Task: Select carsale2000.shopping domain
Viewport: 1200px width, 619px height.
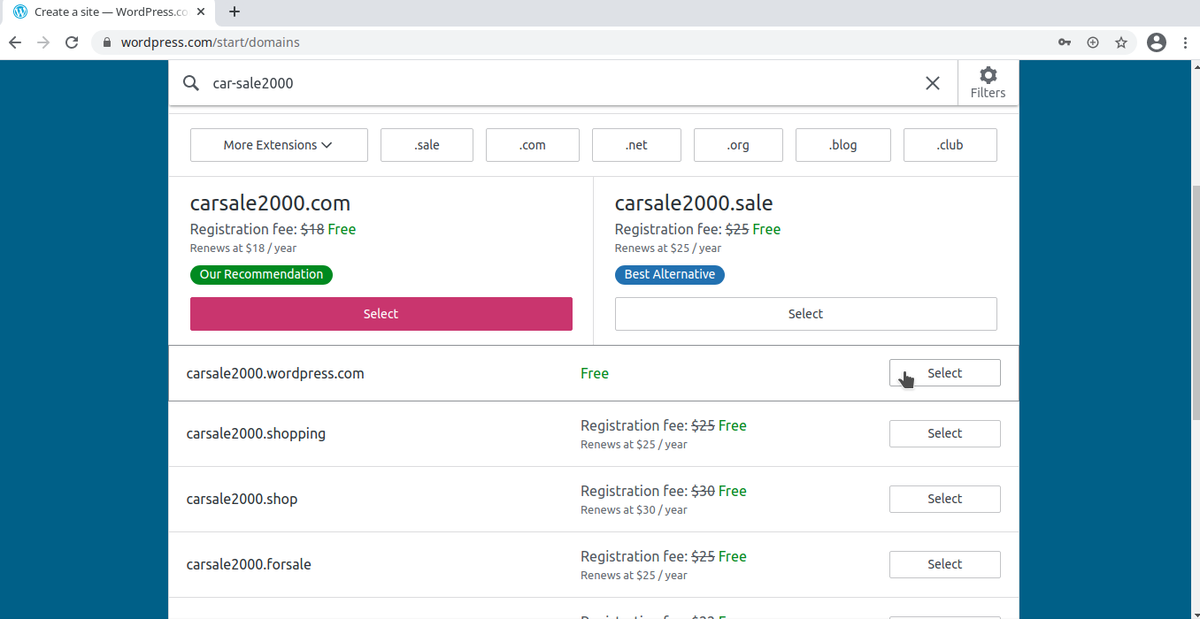Action: [945, 434]
